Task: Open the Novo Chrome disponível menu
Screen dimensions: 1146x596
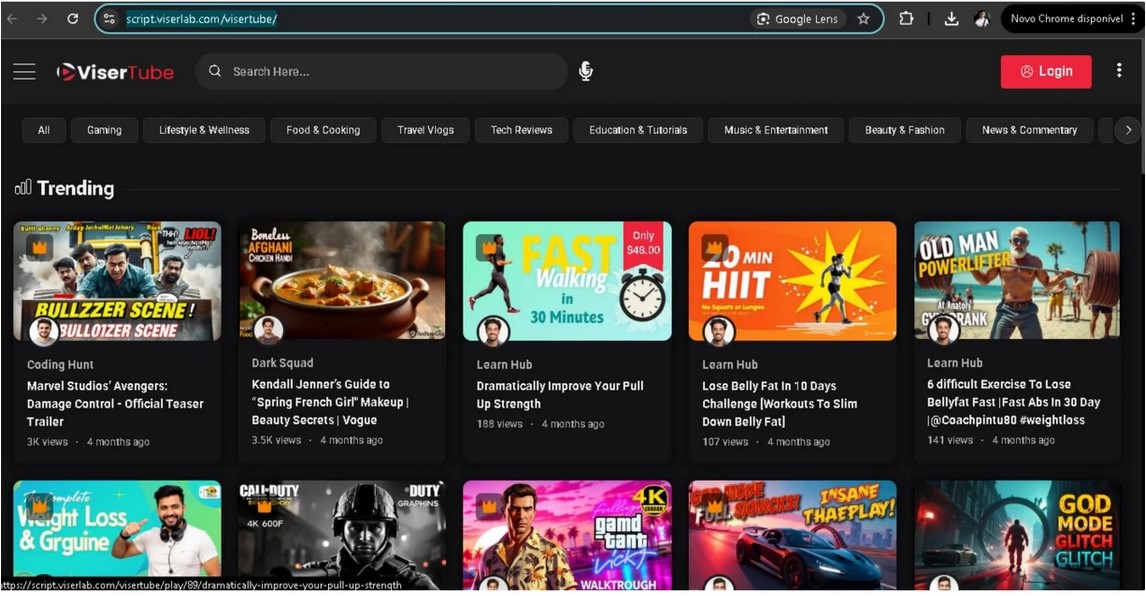Action: [1066, 17]
